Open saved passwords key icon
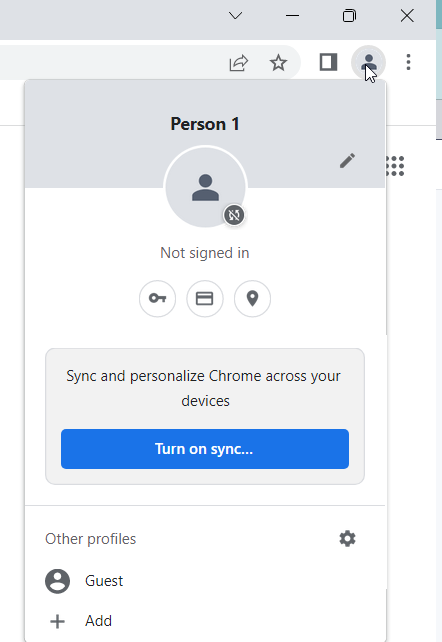 [x=158, y=298]
